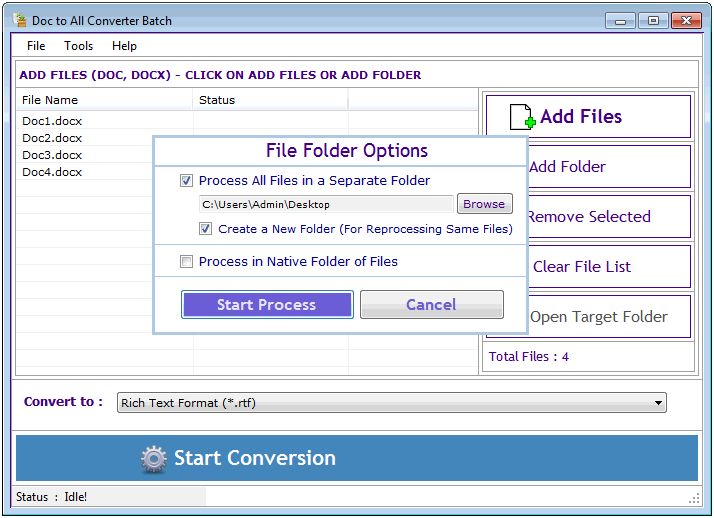Open the Help menu
The image size is (714, 518).
(x=124, y=46)
